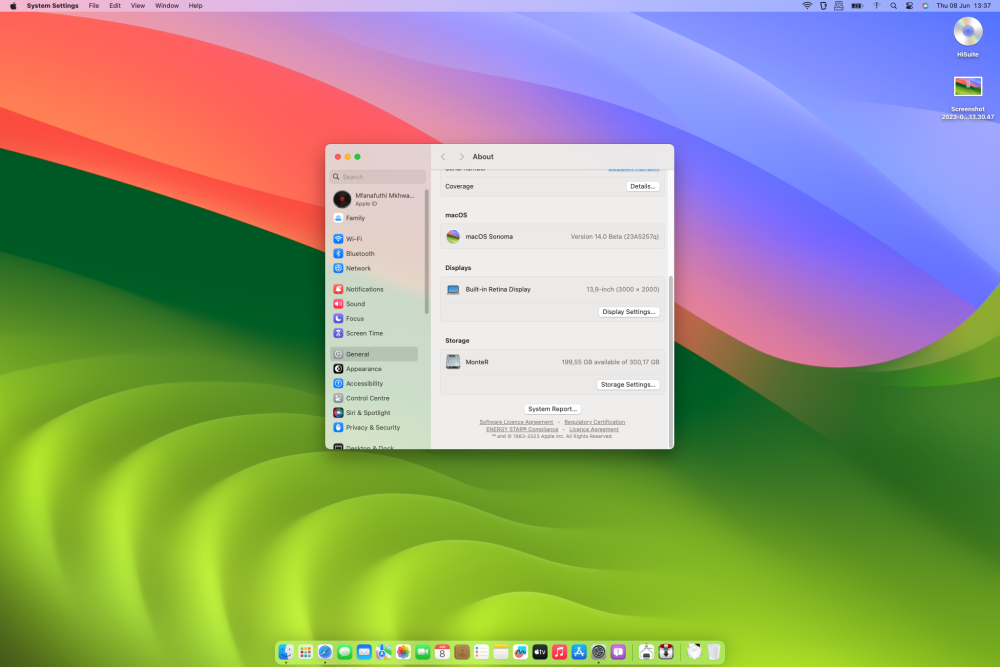Screen dimensions: 1000x667
Task: Open the Software Licence Agreement link
Action: pos(517,422)
